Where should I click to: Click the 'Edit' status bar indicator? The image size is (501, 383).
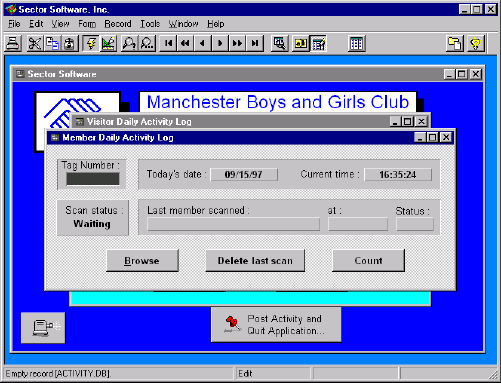pos(245,374)
